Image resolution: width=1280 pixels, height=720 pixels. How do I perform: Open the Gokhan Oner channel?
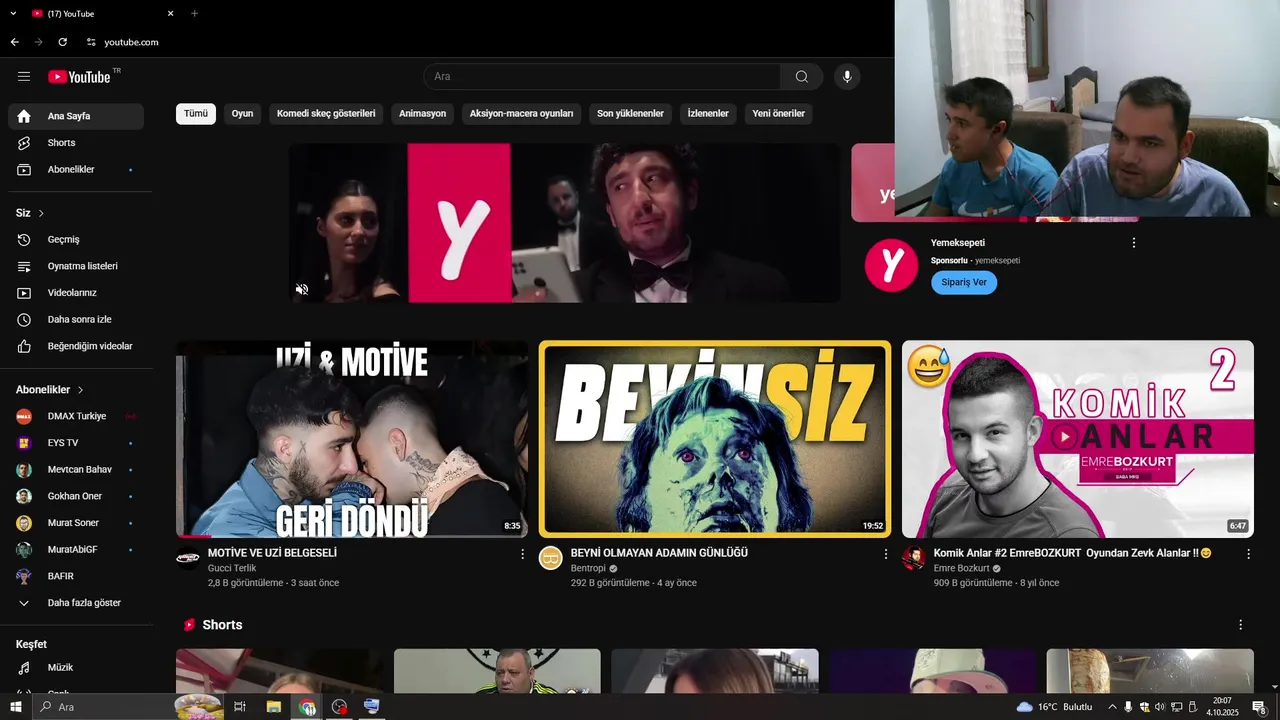[x=76, y=496]
